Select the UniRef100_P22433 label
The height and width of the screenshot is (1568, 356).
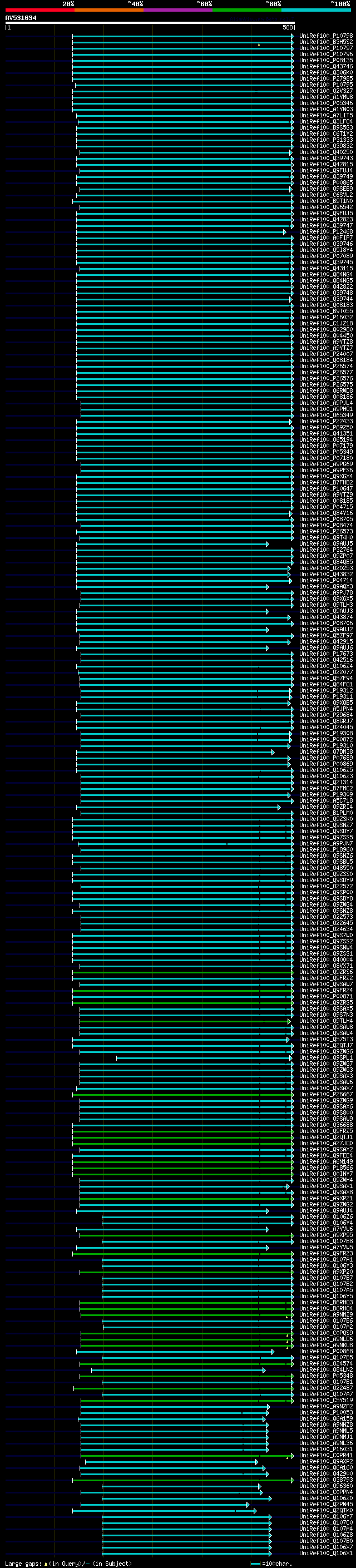coord(326,422)
